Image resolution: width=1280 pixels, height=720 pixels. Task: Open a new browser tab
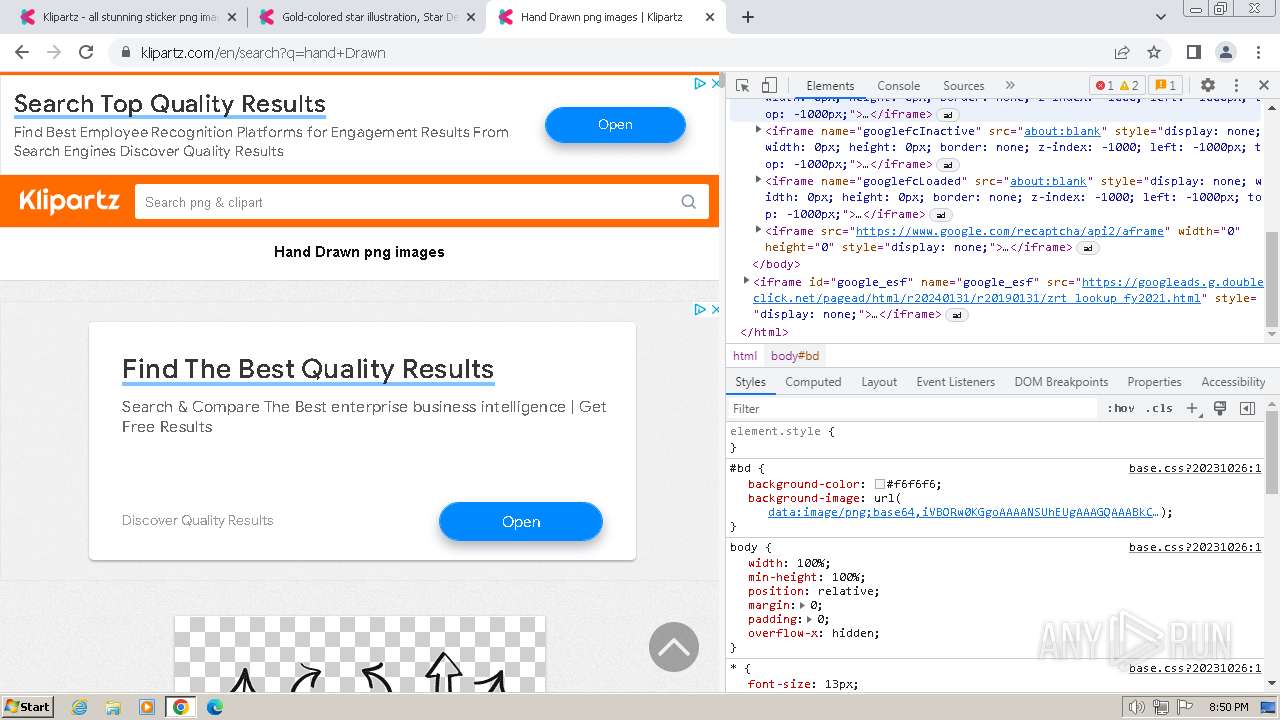[748, 17]
